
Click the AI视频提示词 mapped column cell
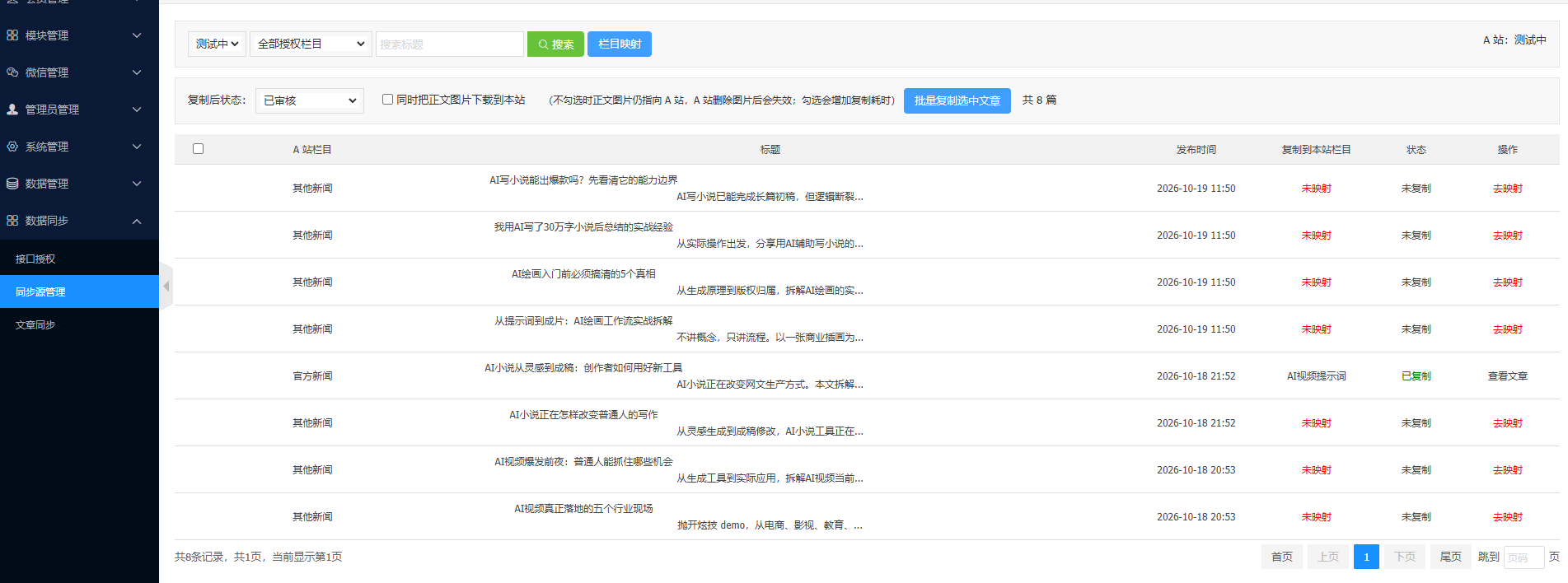1317,376
